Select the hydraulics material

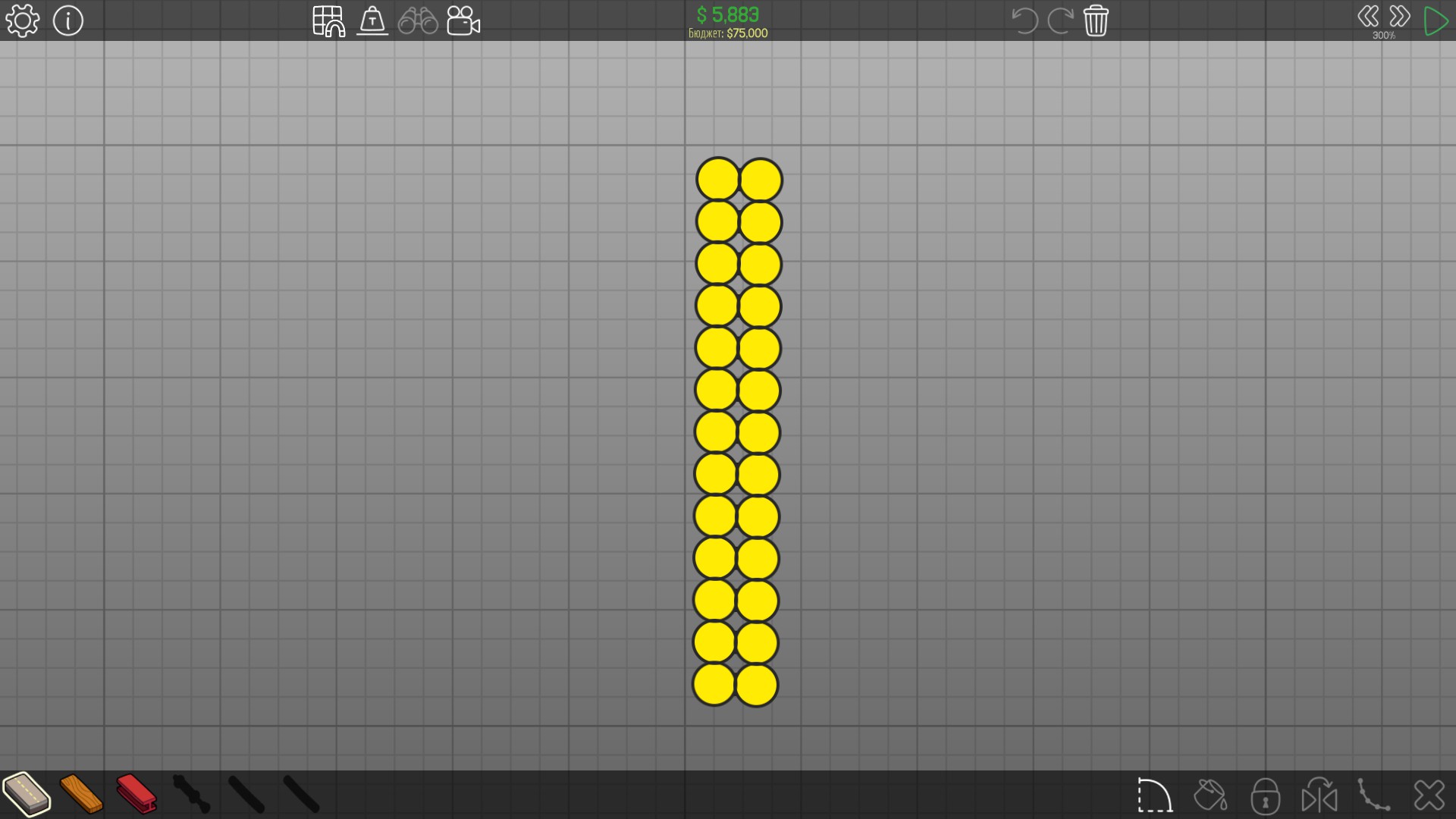tap(191, 794)
